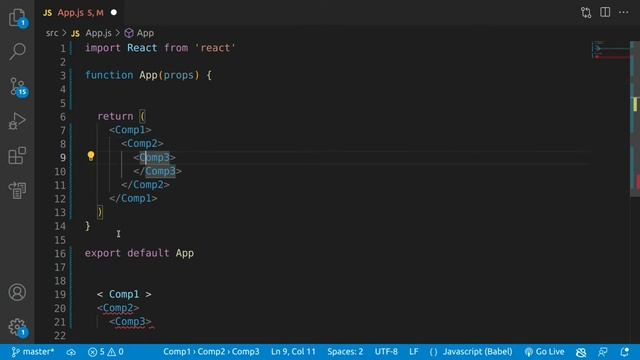Click line number 9 in gutter
The image size is (640, 360).
tap(62, 158)
